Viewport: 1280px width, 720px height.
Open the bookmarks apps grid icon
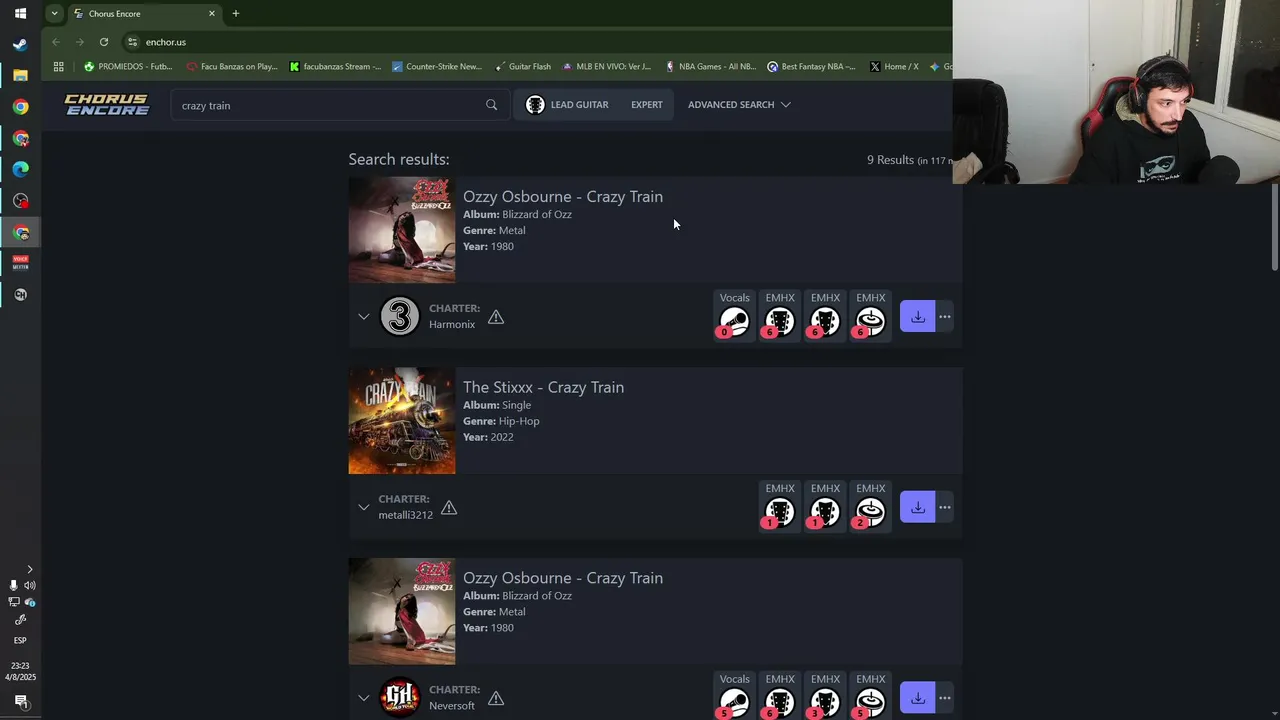(x=59, y=67)
